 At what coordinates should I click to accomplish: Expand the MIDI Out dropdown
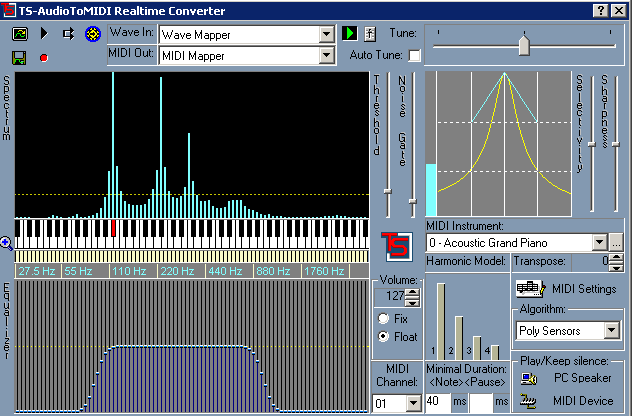[326, 55]
